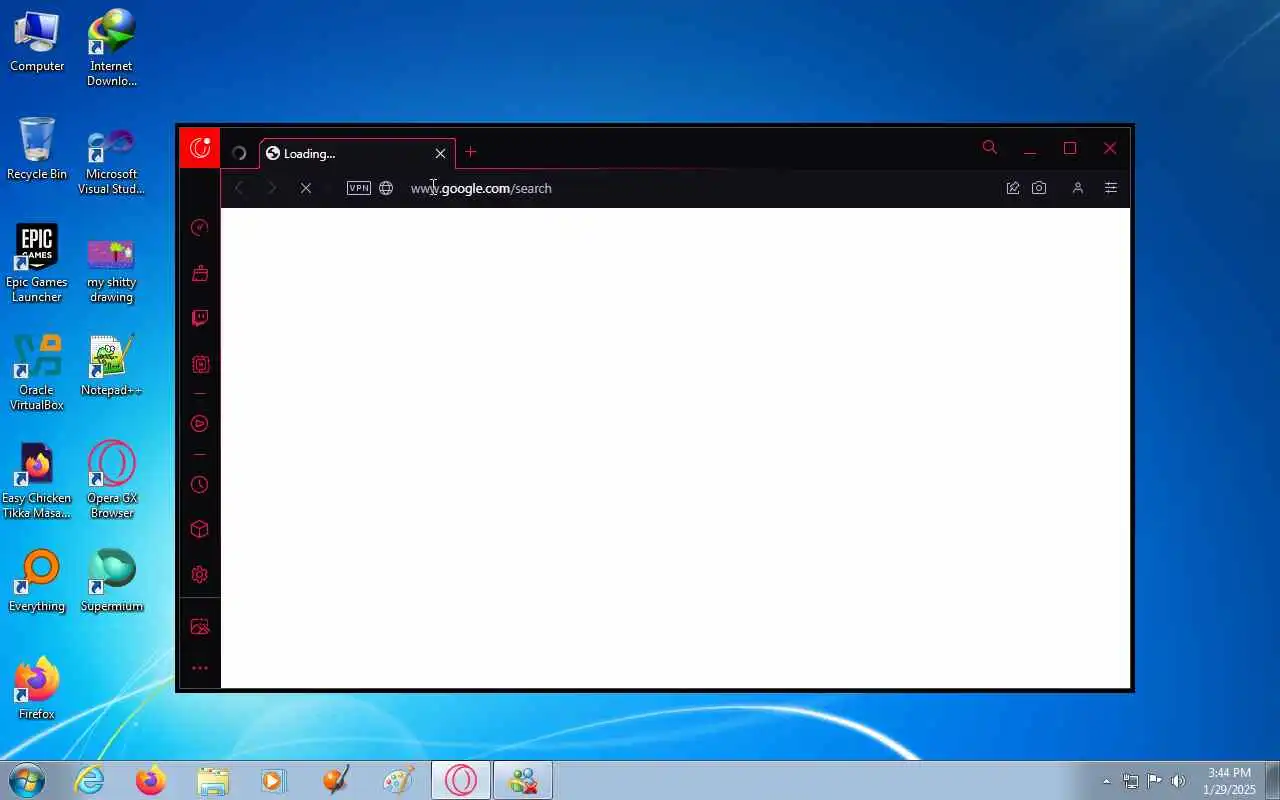View site information globe icon
Image resolution: width=1280 pixels, height=800 pixels.
pos(386,188)
